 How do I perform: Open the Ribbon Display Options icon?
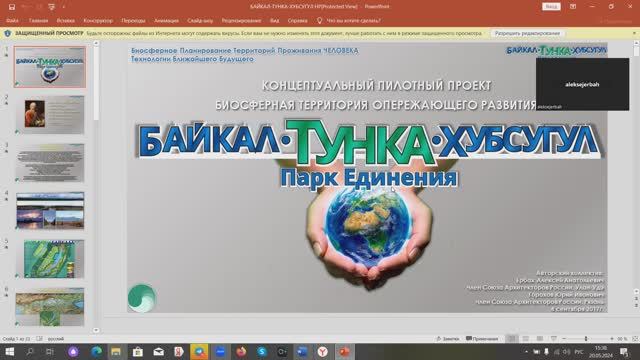click(x=573, y=7)
